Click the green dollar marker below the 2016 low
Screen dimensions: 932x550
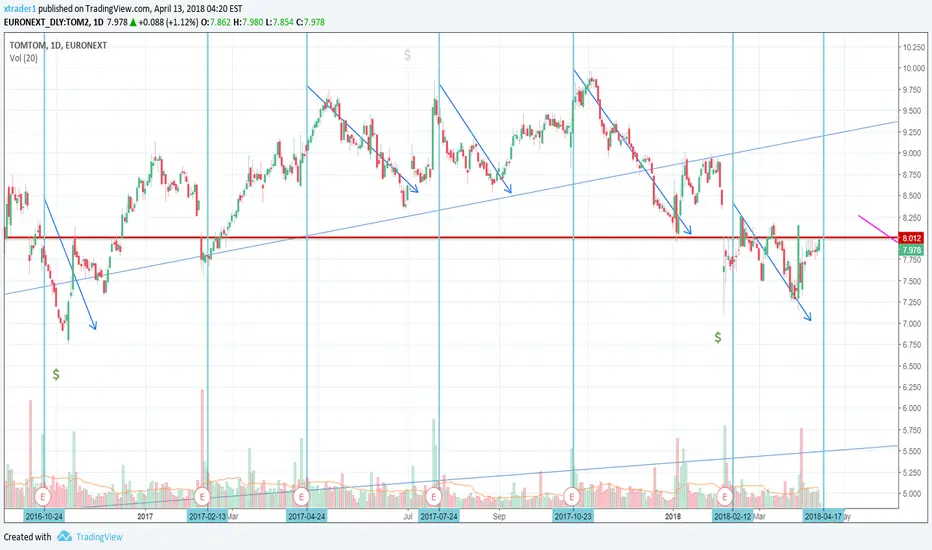56,375
